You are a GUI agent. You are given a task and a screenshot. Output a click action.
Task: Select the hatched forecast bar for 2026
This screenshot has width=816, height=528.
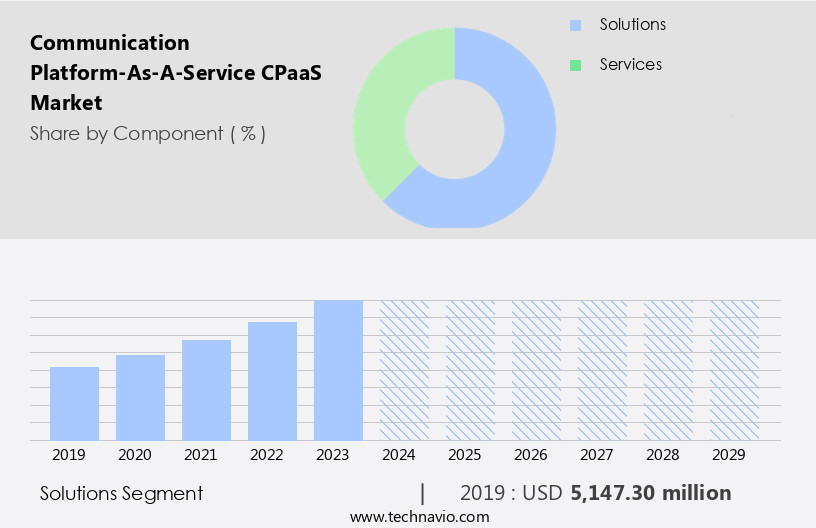pos(536,370)
